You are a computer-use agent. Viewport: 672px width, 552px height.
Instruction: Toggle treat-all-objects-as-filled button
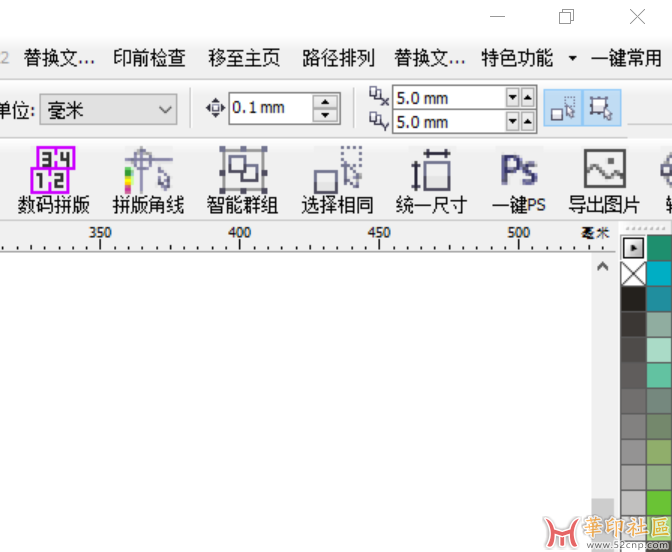[563, 108]
